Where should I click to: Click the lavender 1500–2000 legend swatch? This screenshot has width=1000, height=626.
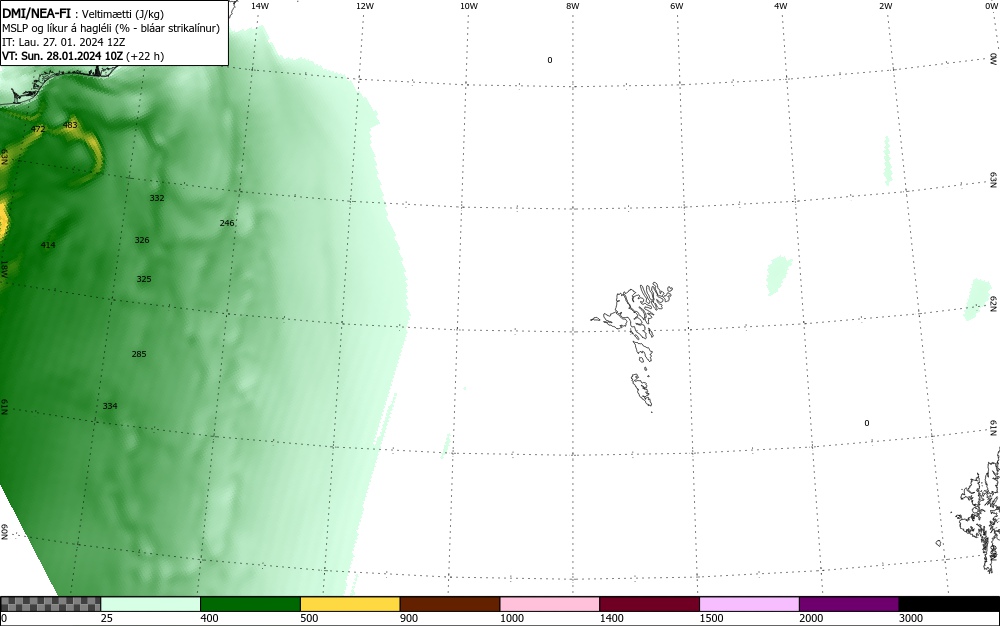pos(749,604)
